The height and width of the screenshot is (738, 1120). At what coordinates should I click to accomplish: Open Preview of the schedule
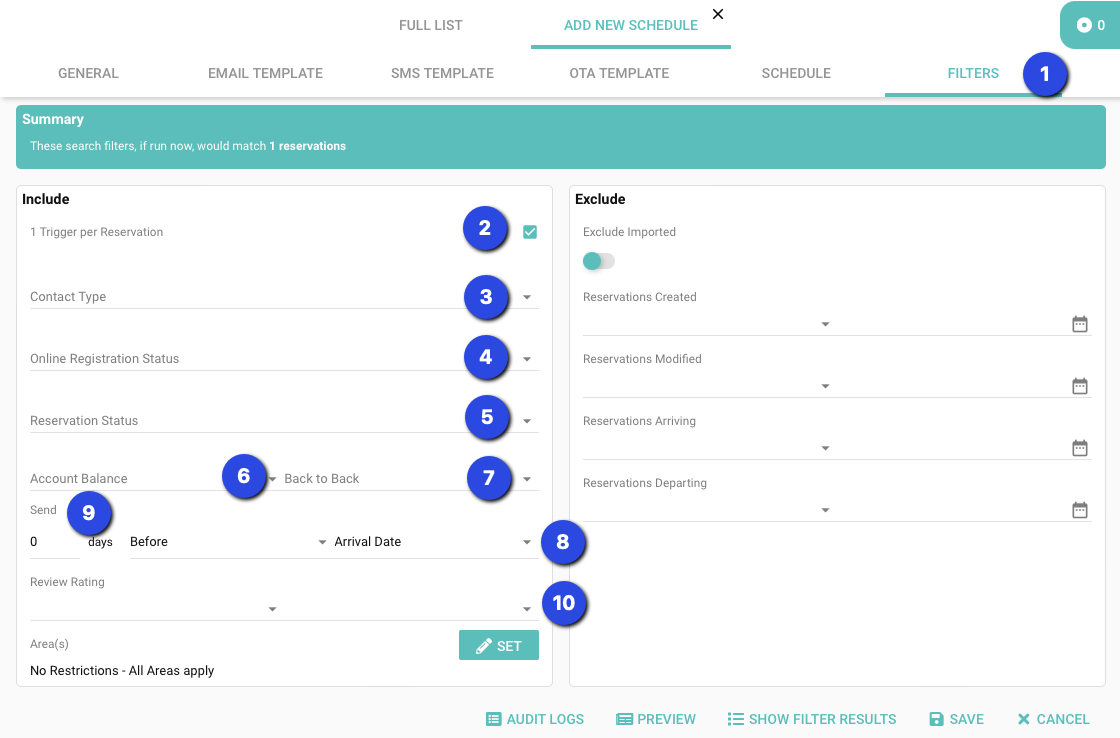[x=656, y=719]
